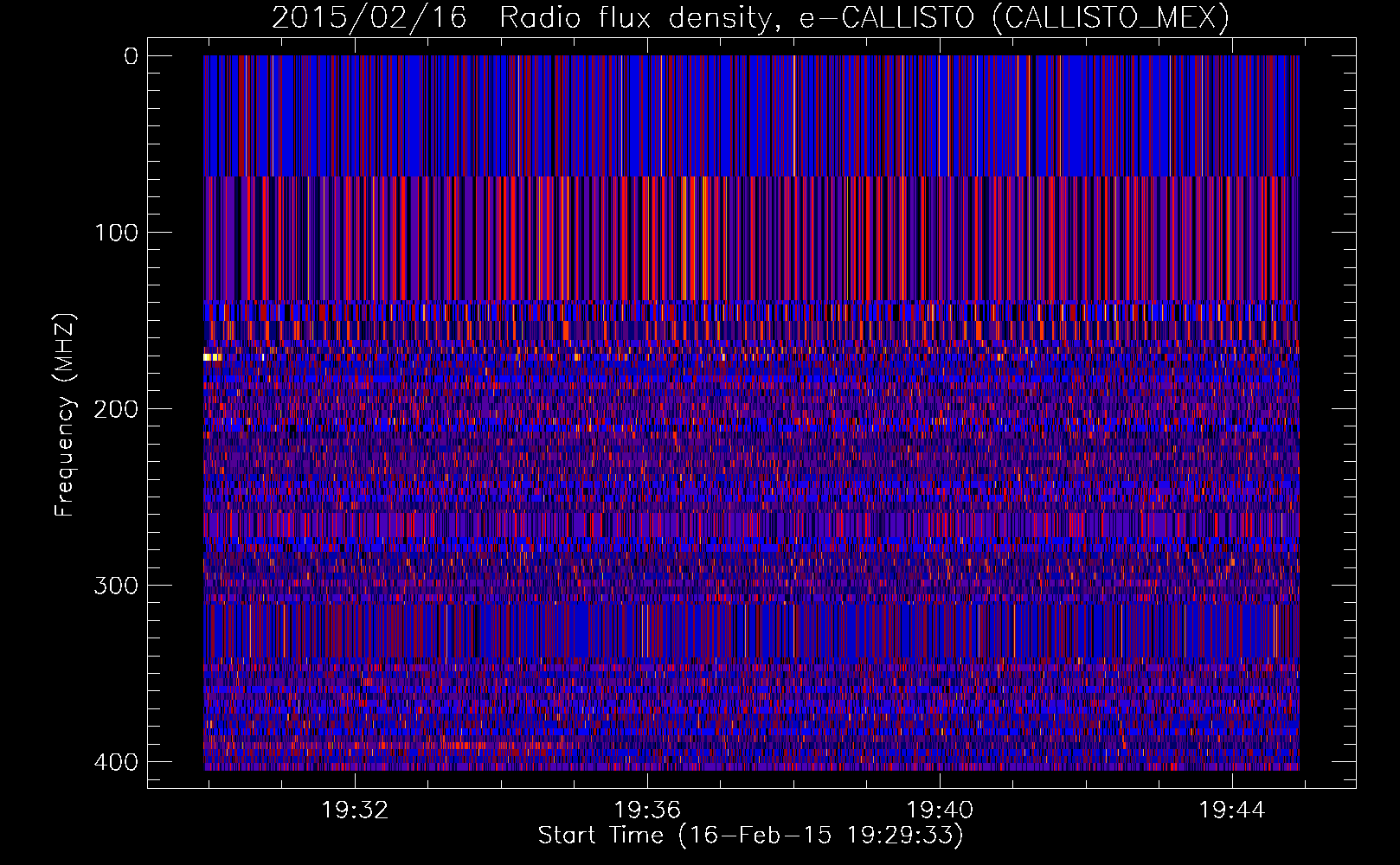Click the '19:36' time tick label
The image size is (1400, 865).
(x=647, y=810)
